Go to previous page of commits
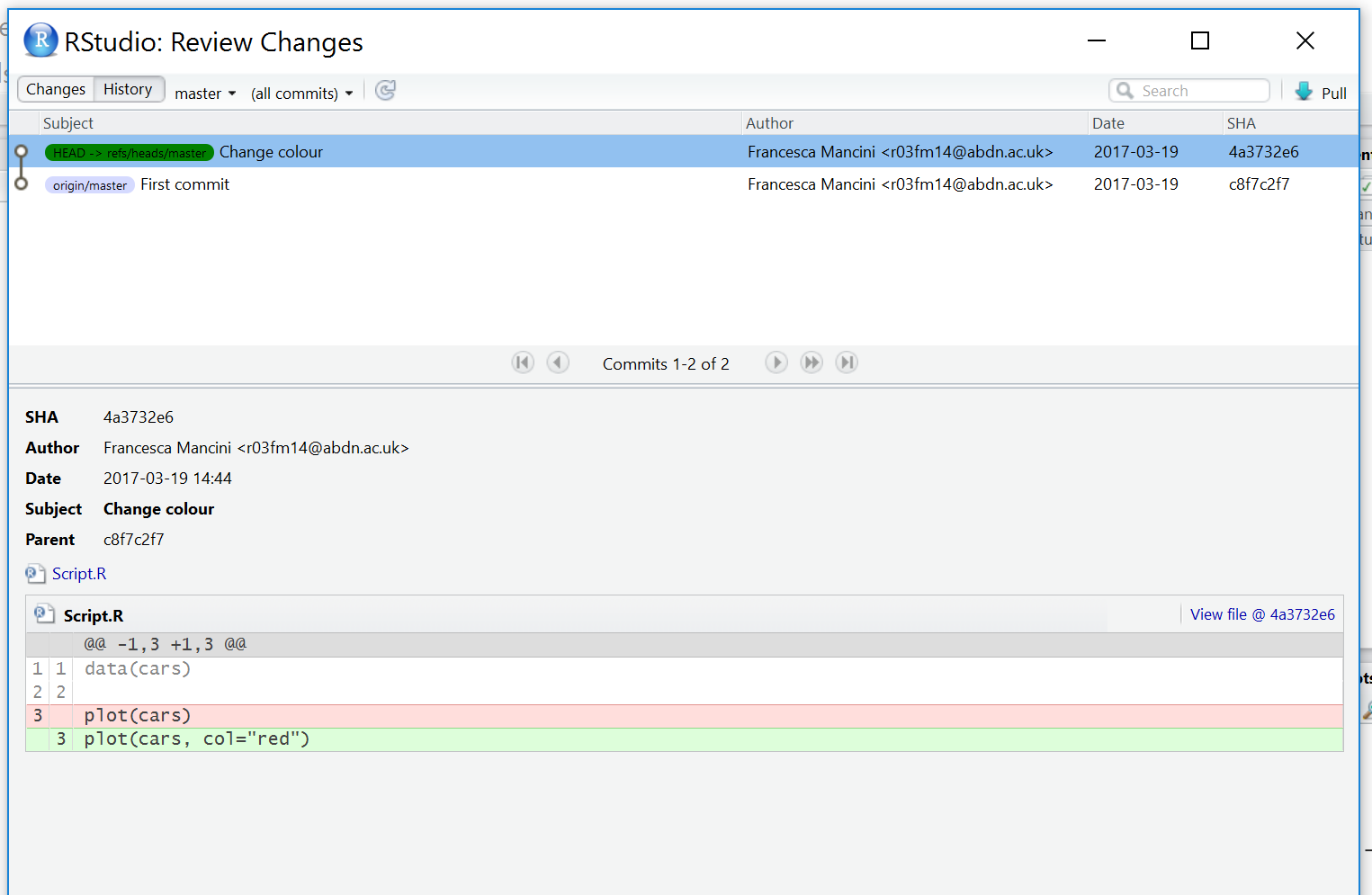This screenshot has width=1372, height=895. 558,362
